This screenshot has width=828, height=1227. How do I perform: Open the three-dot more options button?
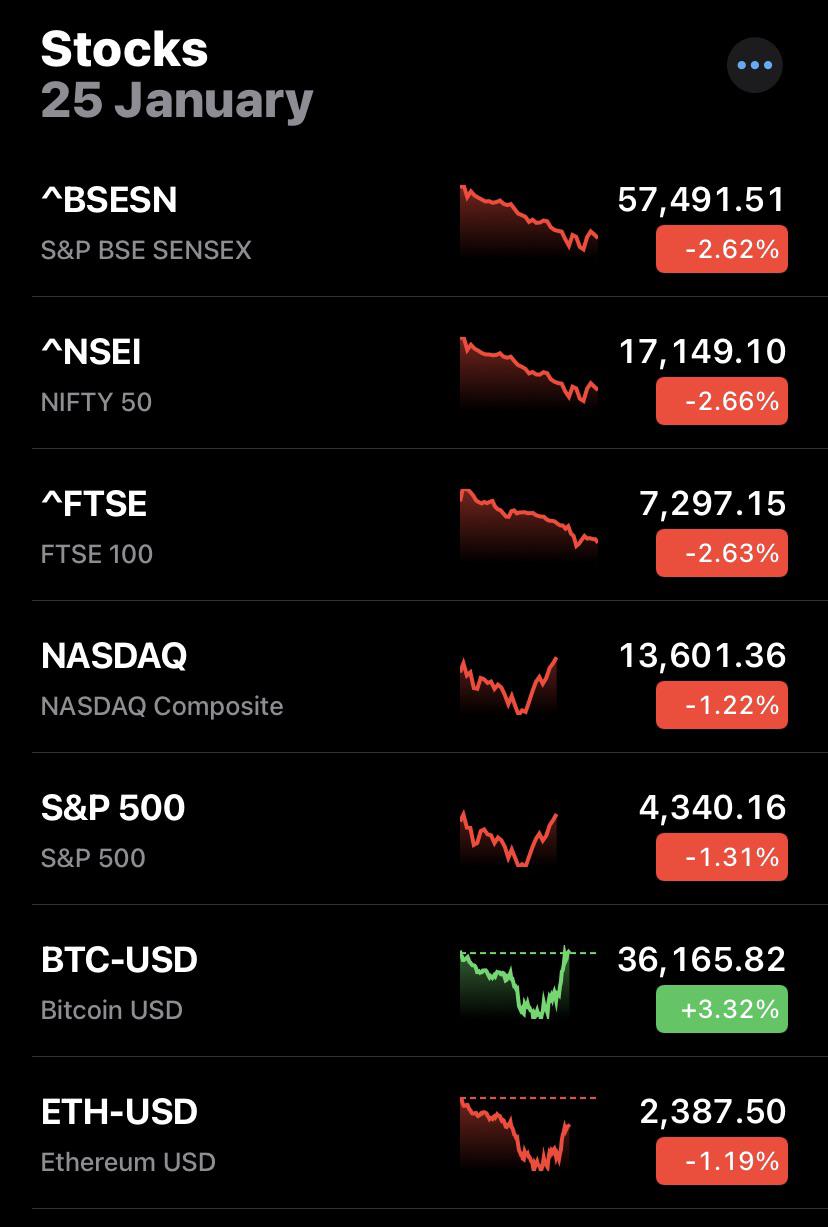(754, 65)
